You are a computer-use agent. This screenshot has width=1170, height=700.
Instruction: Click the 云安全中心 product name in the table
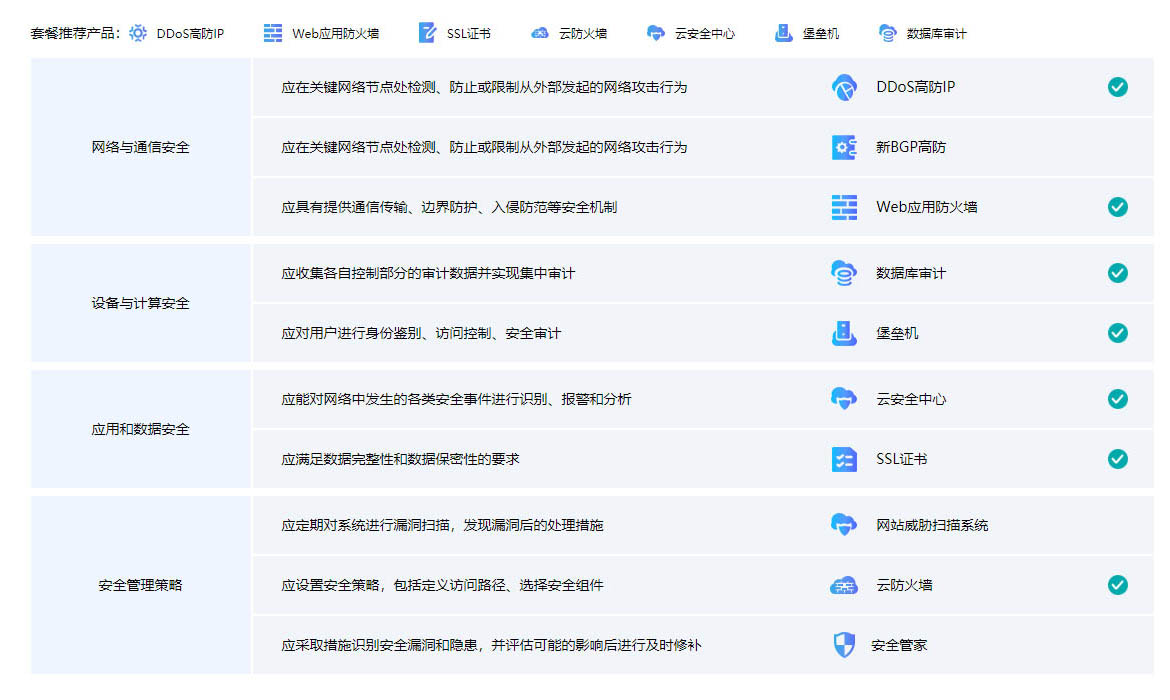(910, 399)
